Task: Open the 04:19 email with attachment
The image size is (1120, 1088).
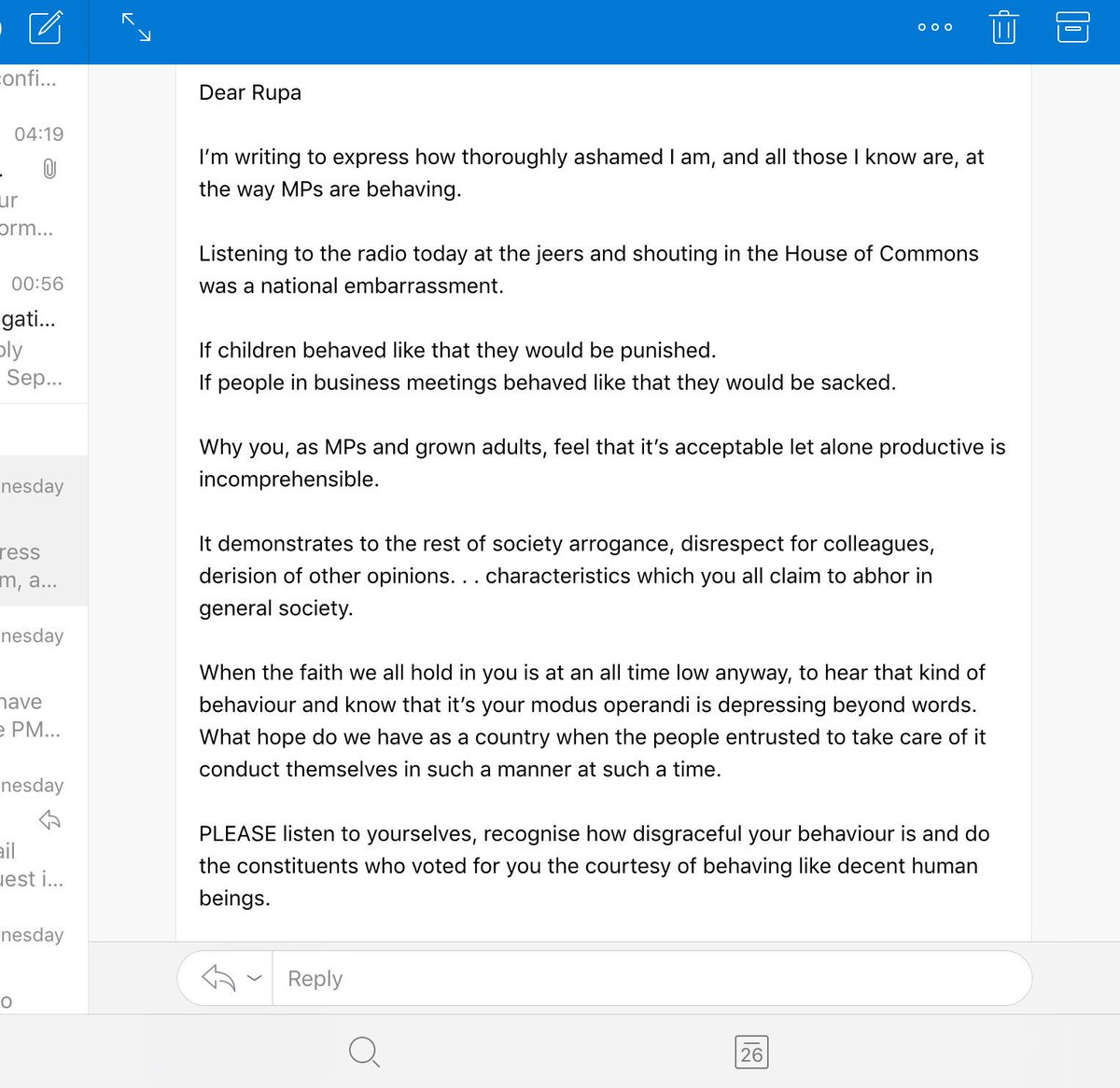Action: point(44,180)
